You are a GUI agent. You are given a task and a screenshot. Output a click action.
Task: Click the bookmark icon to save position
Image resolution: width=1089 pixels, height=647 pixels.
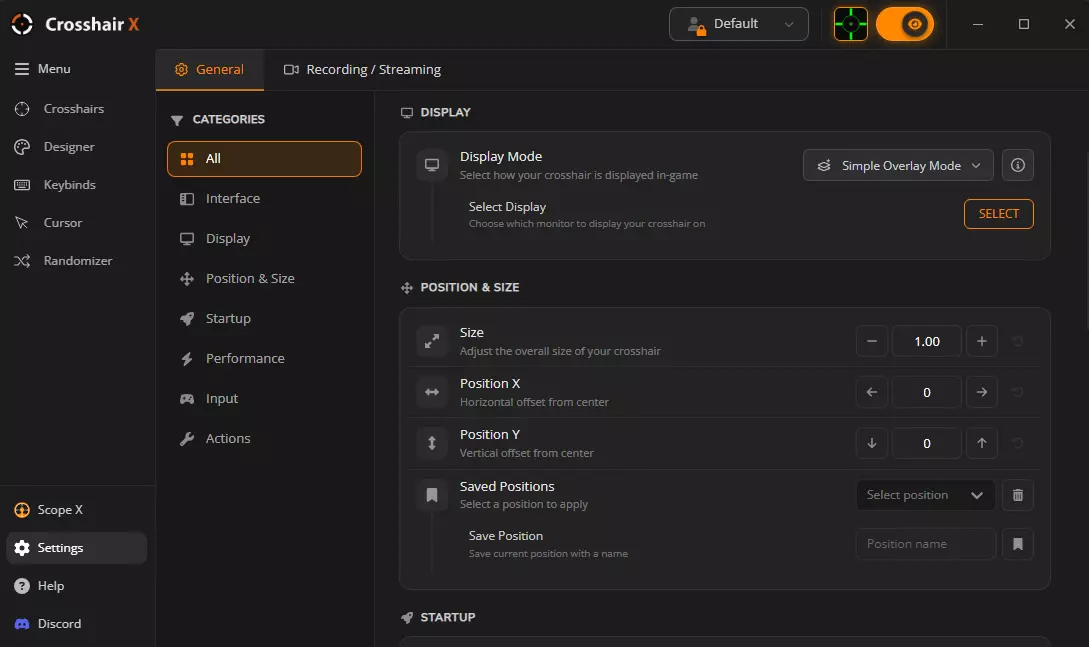coord(1018,544)
